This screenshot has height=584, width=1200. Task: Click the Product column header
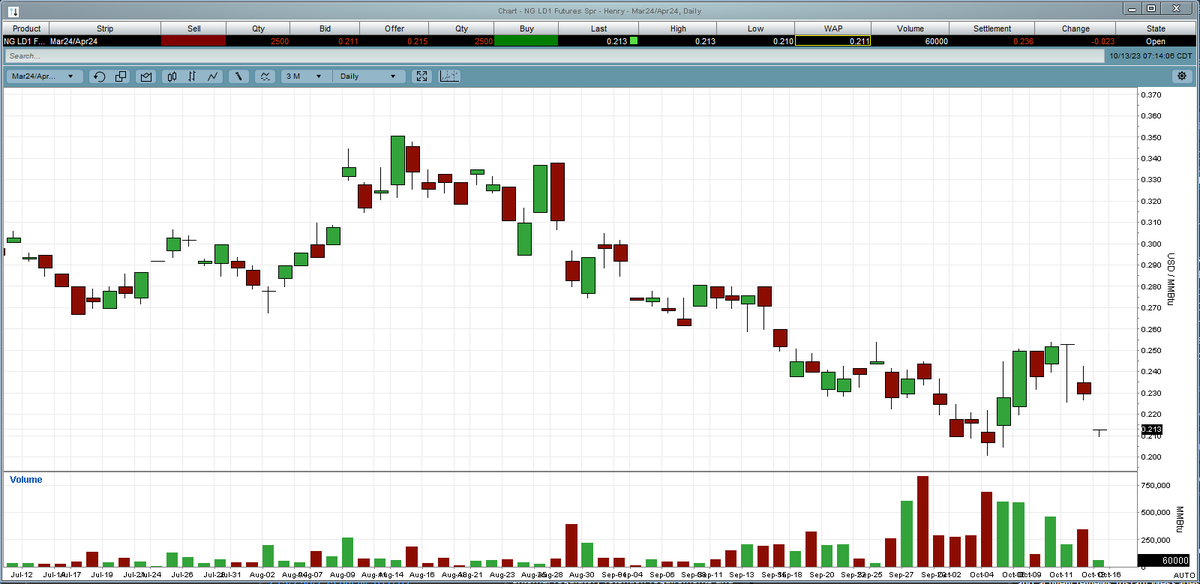pos(27,29)
